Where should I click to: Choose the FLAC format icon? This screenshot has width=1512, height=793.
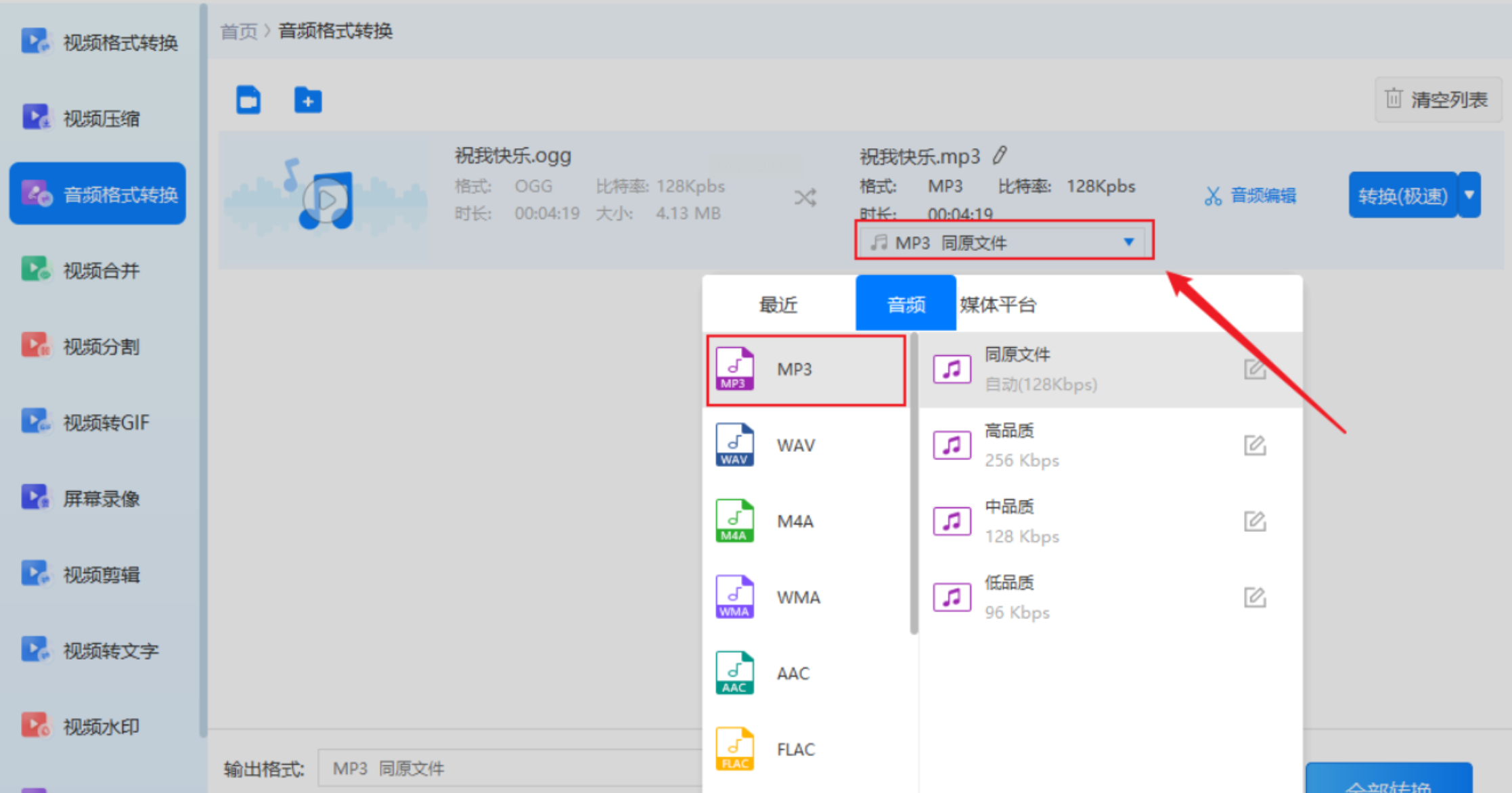(734, 749)
